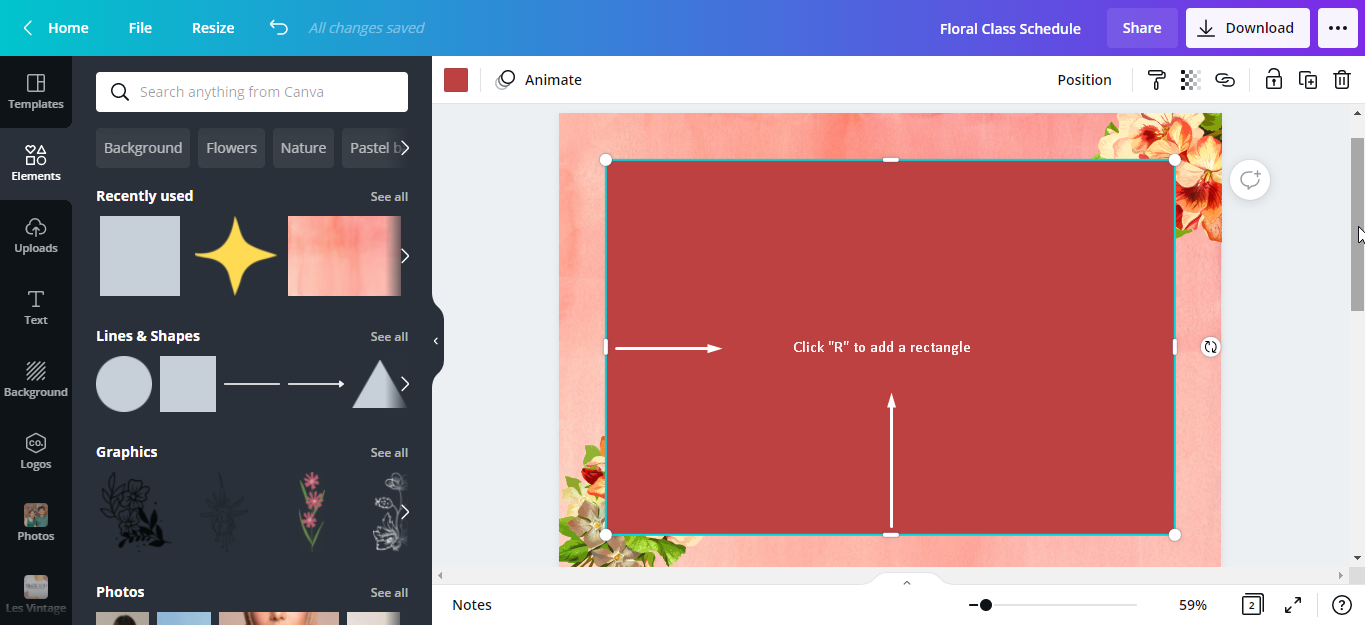Click the Download button

pos(1247,28)
